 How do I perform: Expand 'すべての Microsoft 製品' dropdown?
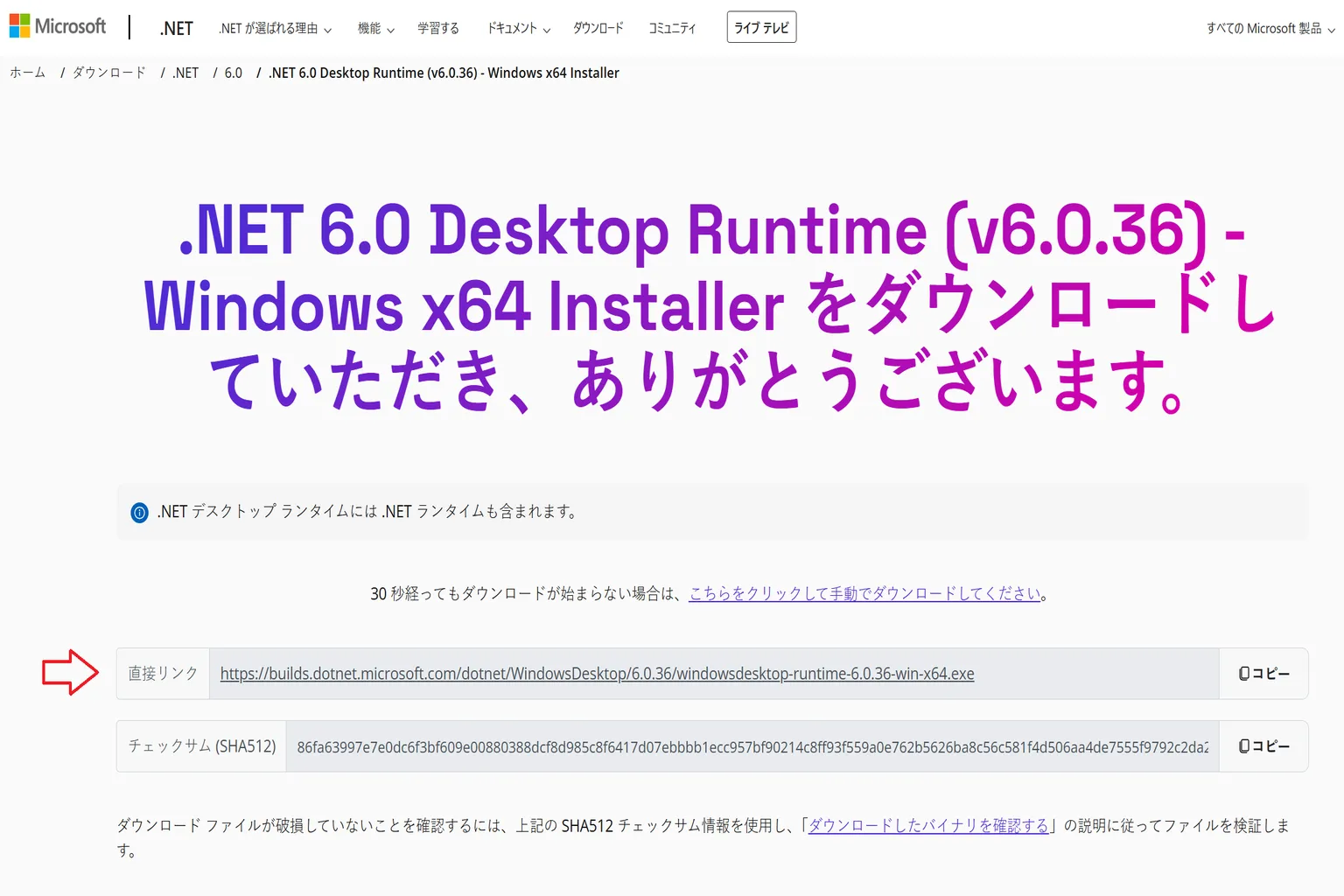click(x=1270, y=29)
